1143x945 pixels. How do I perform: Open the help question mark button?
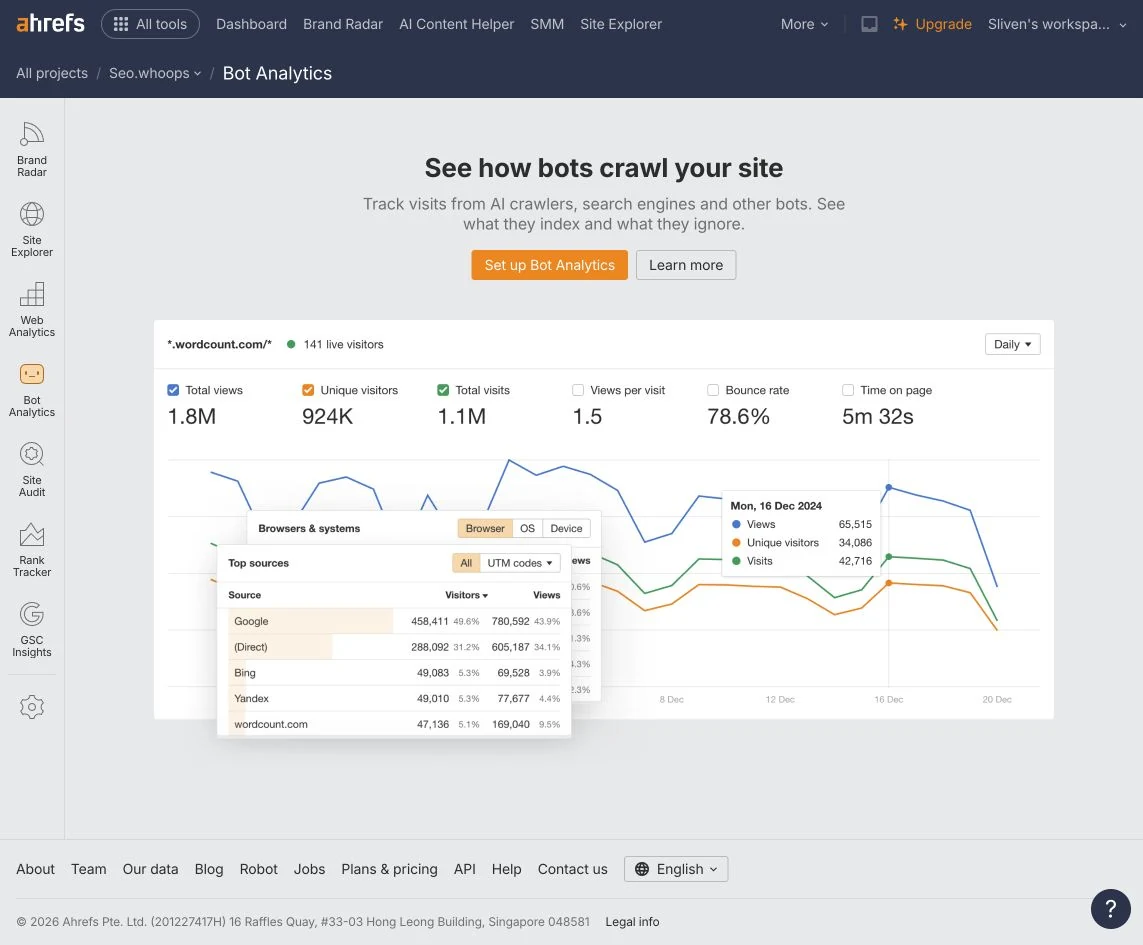pyautogui.click(x=1110, y=909)
